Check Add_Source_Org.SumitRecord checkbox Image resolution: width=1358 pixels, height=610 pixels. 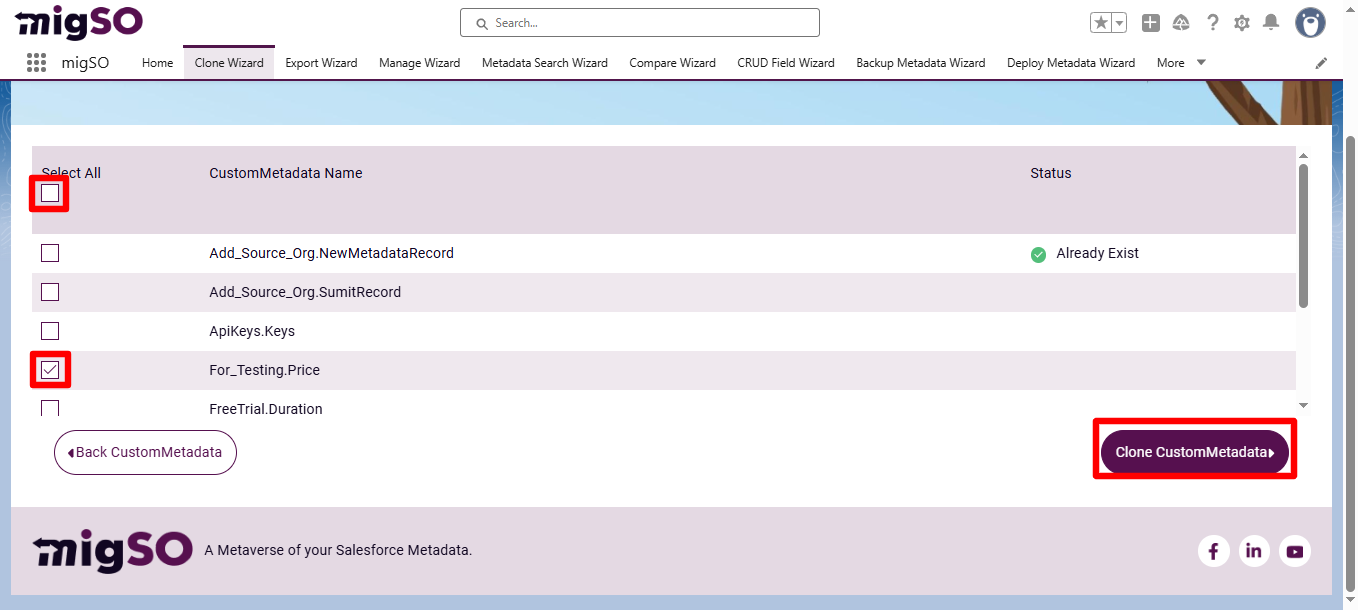point(50,292)
